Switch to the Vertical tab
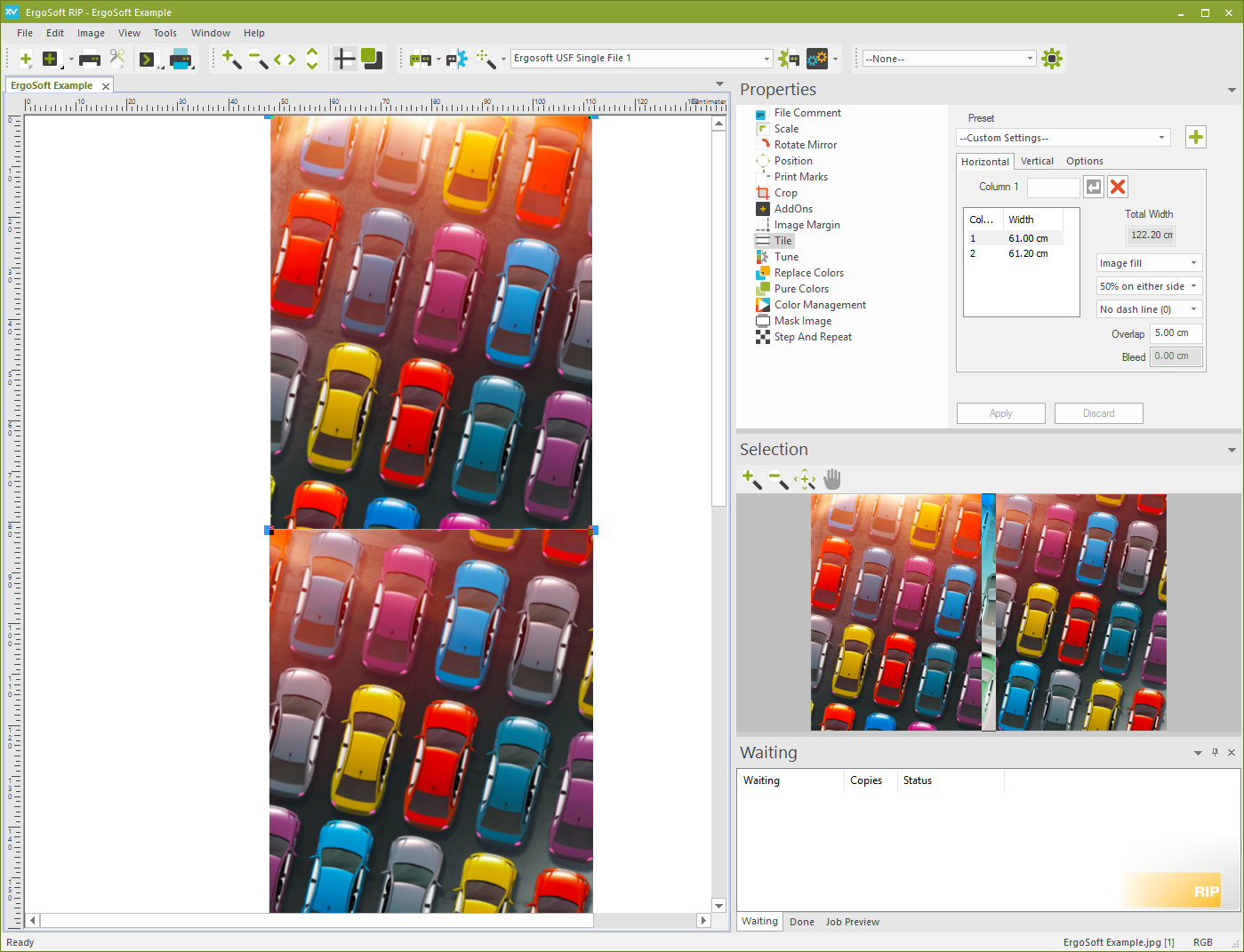Image resolution: width=1244 pixels, height=952 pixels. [x=1037, y=161]
